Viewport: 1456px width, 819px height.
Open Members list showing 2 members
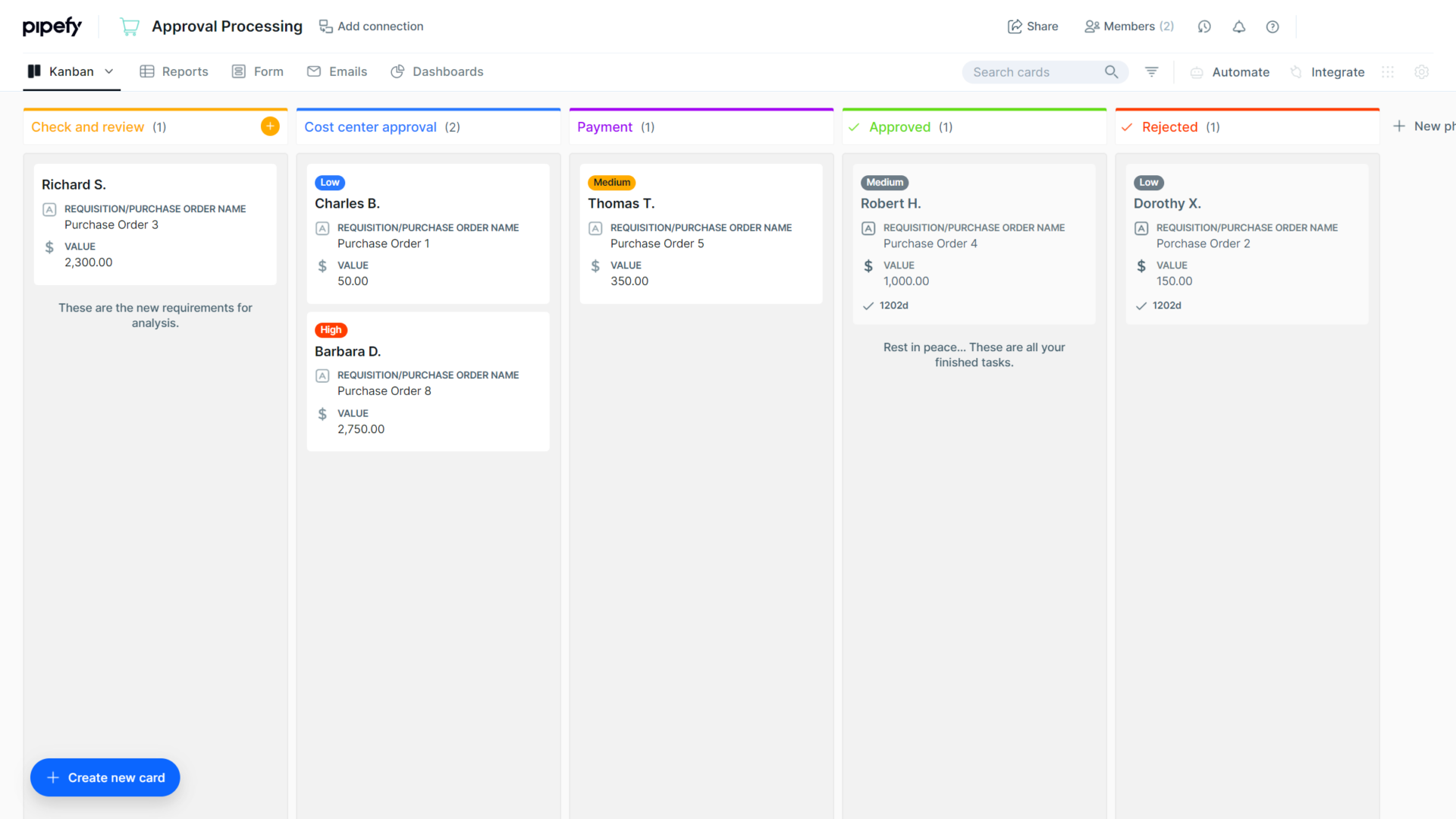click(x=1129, y=26)
